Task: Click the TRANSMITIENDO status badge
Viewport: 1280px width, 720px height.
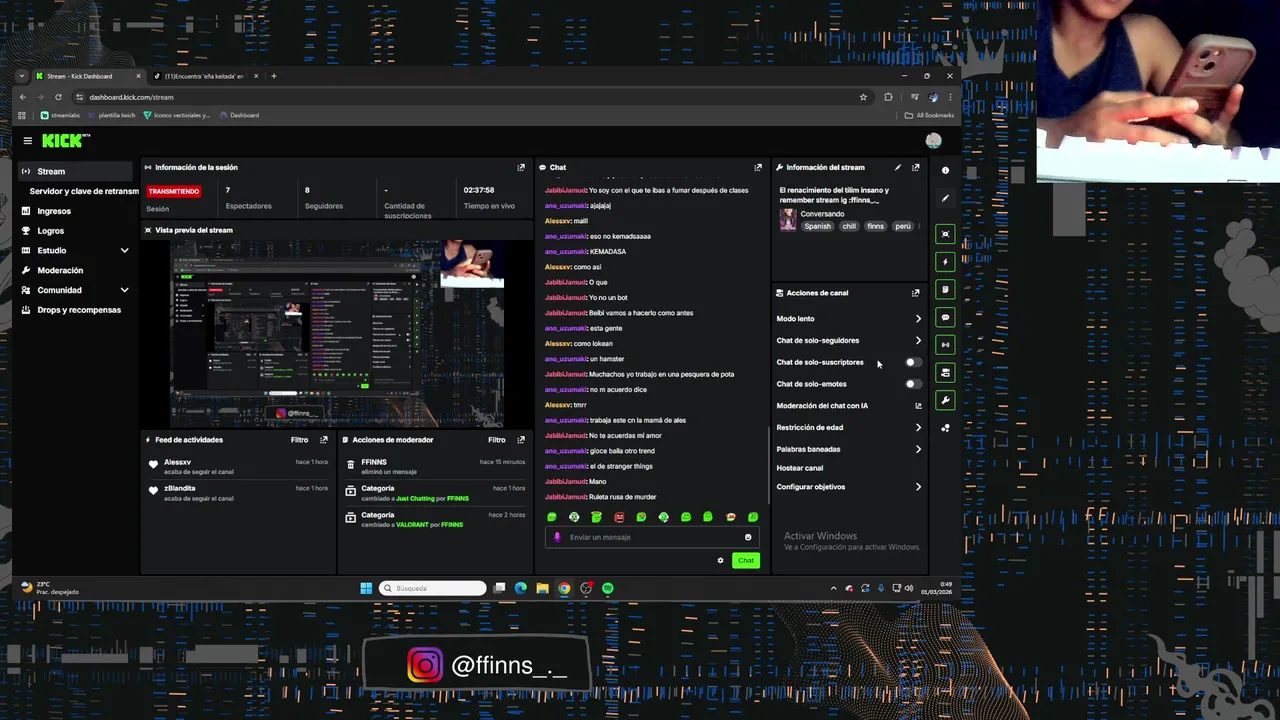Action: [x=174, y=191]
